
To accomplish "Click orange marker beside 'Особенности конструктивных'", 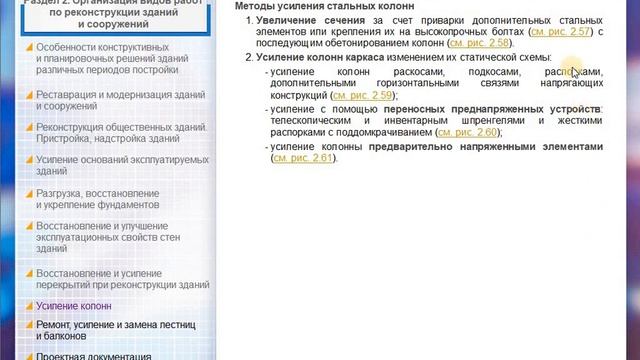I will pyautogui.click(x=29, y=47).
